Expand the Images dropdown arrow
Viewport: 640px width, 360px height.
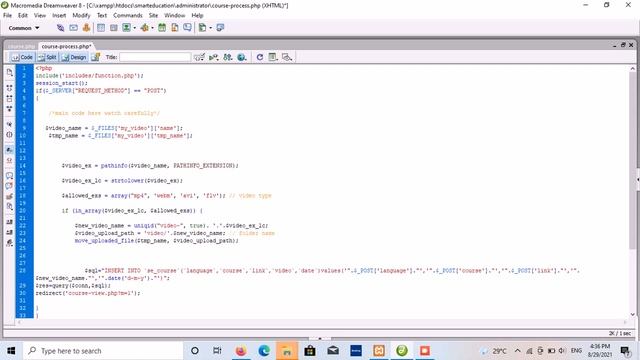[134, 28]
